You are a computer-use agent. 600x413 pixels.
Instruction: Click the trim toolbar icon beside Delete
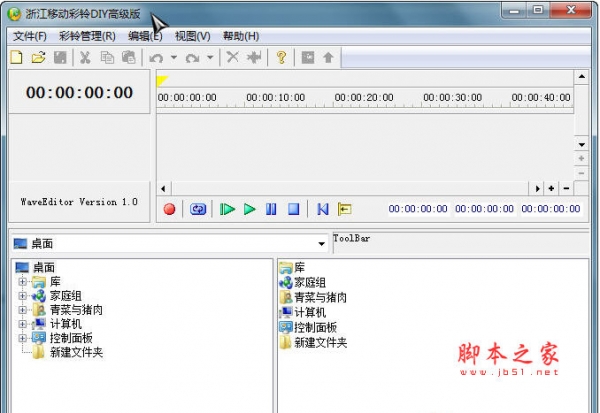click(x=254, y=57)
